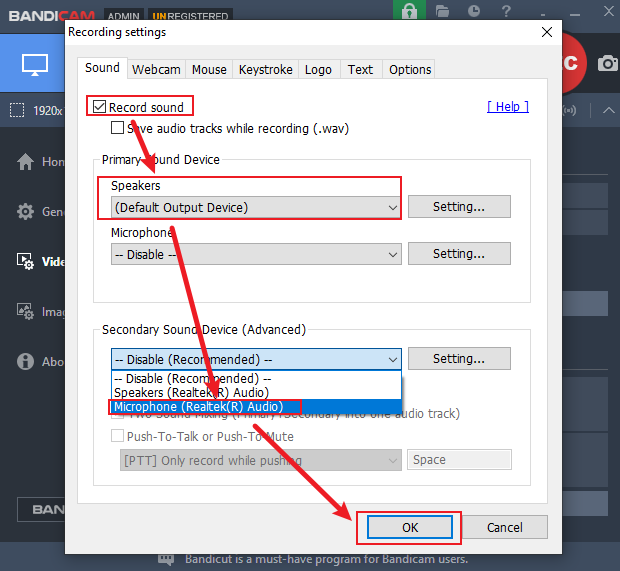The height and width of the screenshot is (571, 620).
Task: Open the PTT Only record while pushing dropdown
Action: pos(261,460)
